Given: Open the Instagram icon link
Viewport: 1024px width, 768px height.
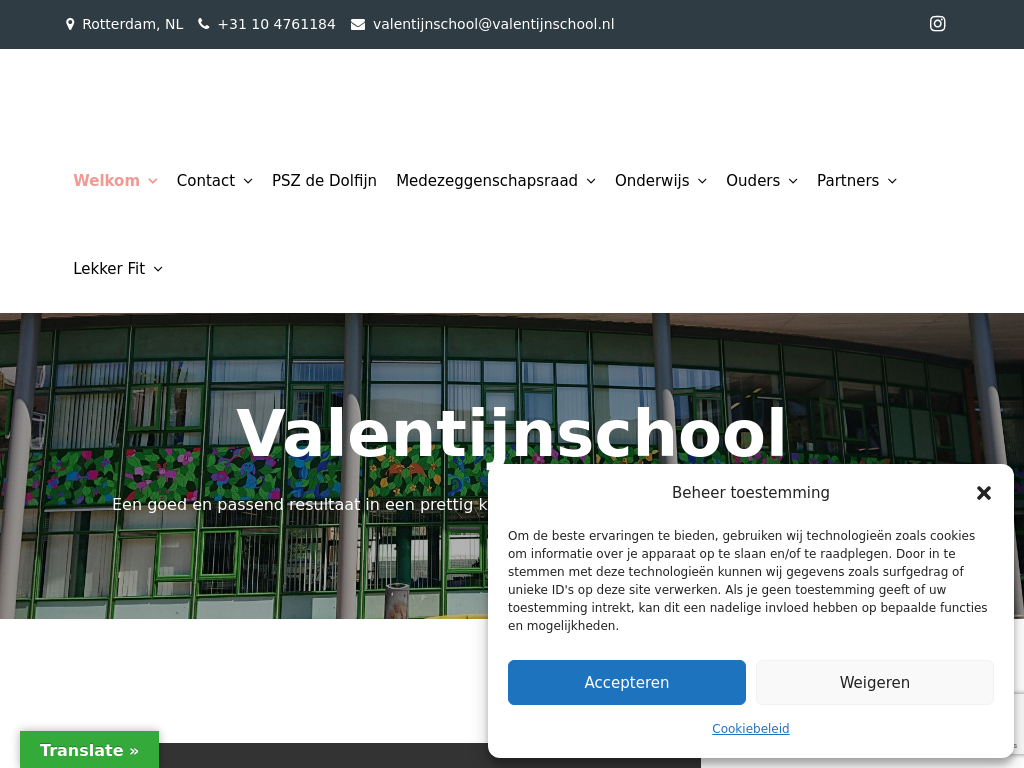Looking at the screenshot, I should pyautogui.click(x=937, y=24).
